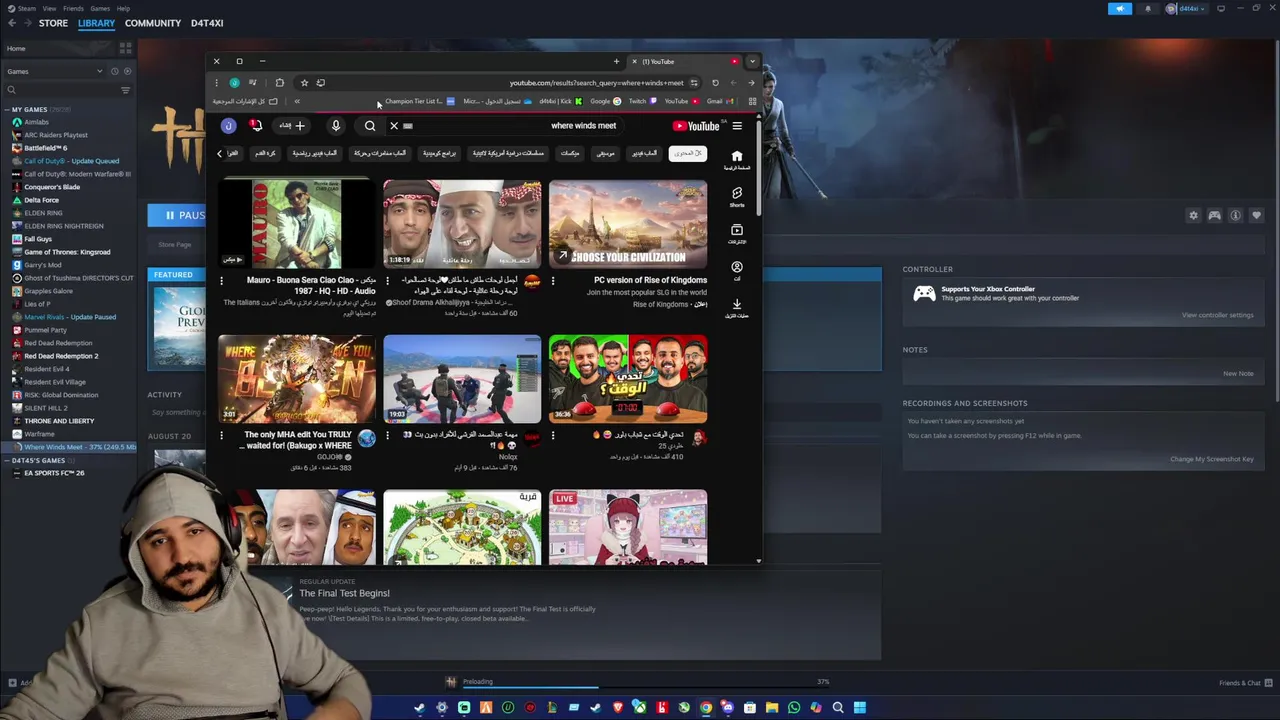Favorite game with heart icon
The height and width of the screenshot is (720, 1280).
(1257, 215)
